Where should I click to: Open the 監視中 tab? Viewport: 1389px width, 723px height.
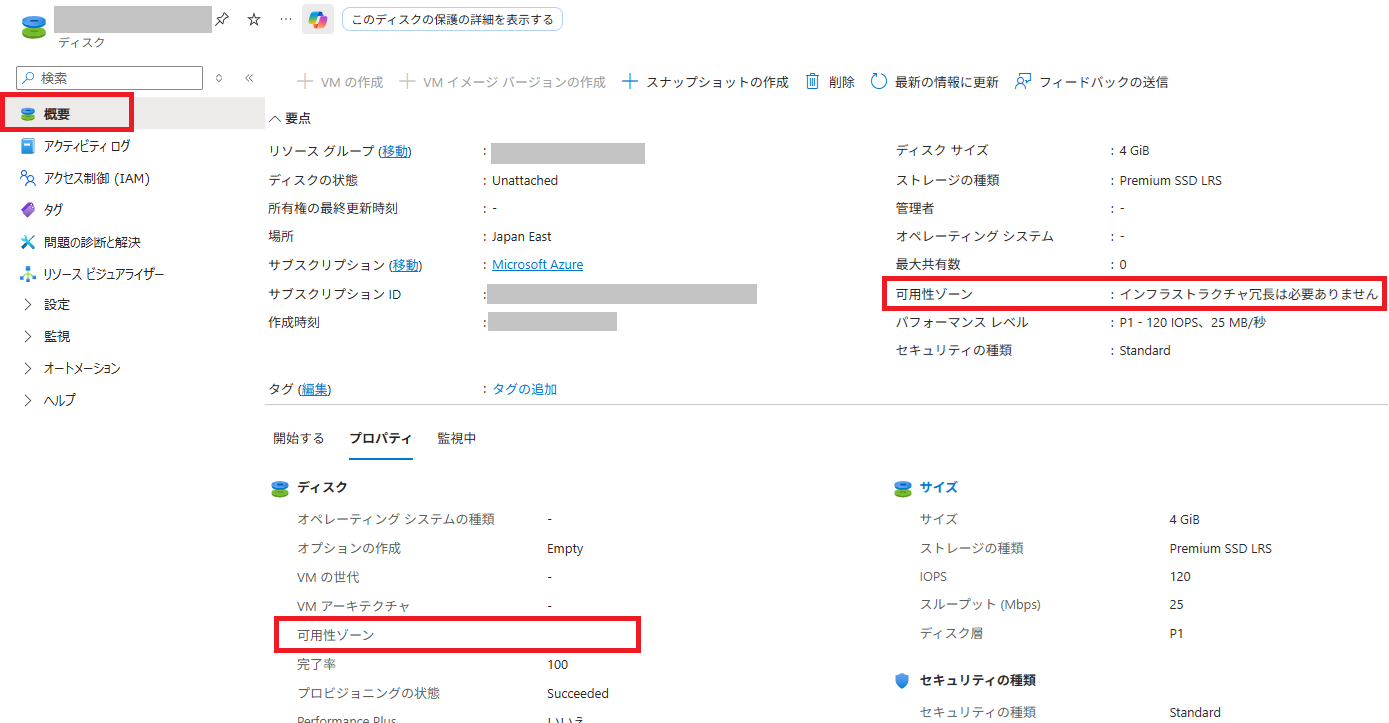pos(457,438)
